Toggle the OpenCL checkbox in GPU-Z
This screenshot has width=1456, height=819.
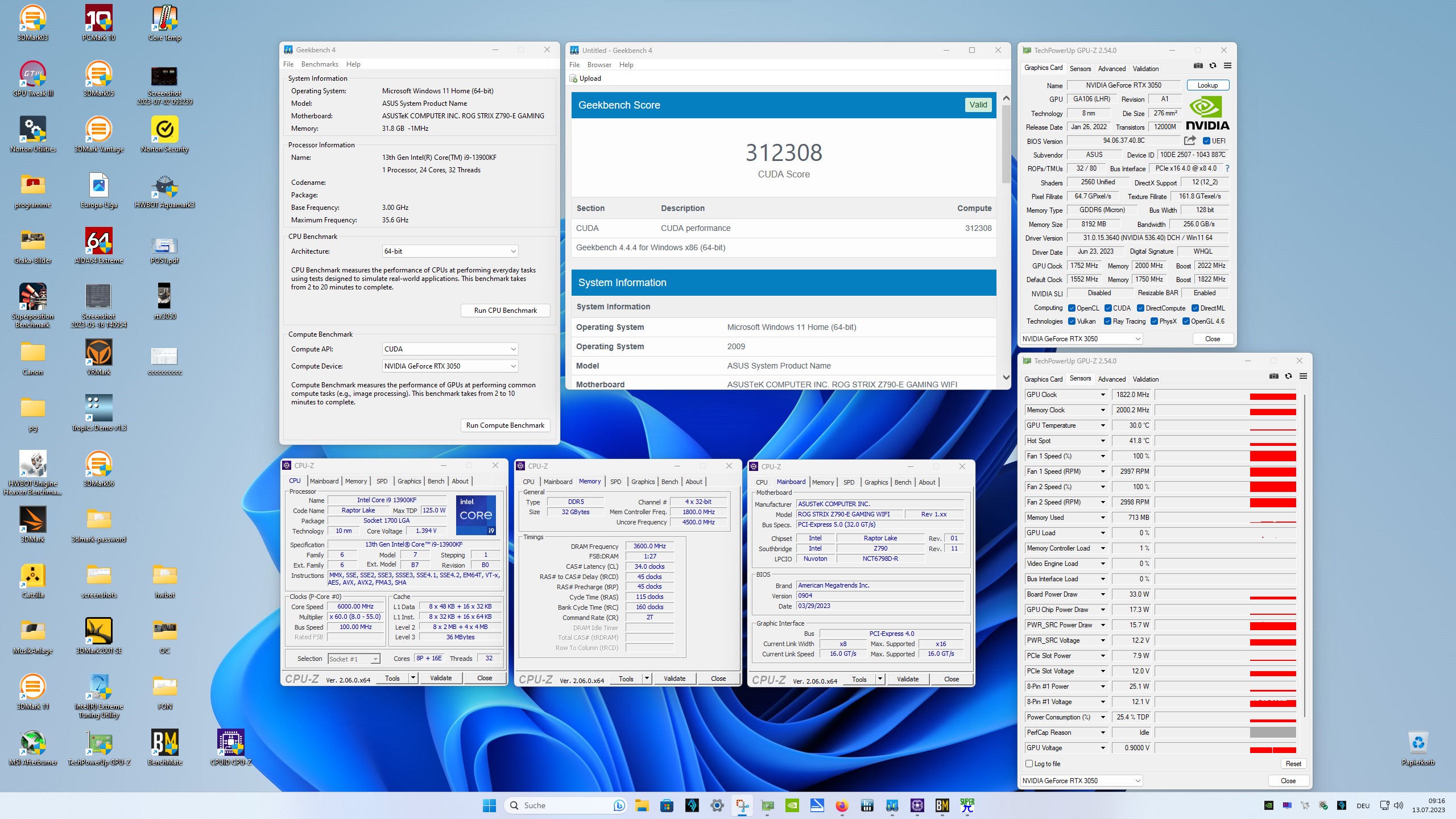click(1072, 308)
